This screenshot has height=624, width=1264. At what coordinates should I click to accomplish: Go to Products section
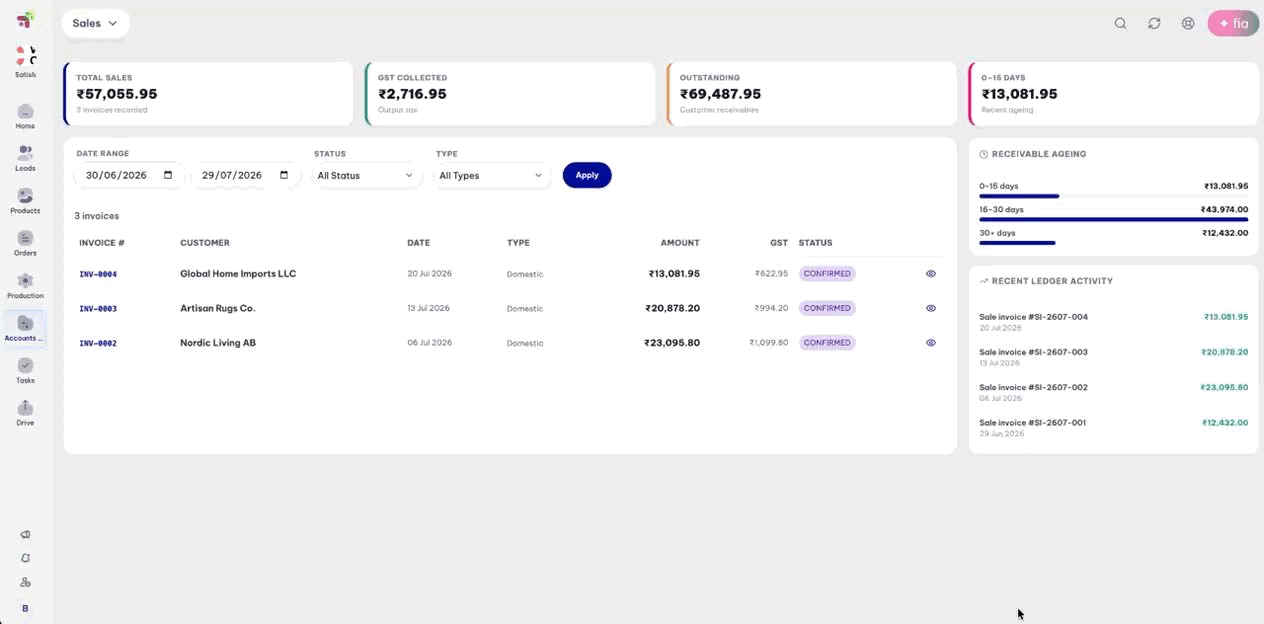pyautogui.click(x=25, y=201)
